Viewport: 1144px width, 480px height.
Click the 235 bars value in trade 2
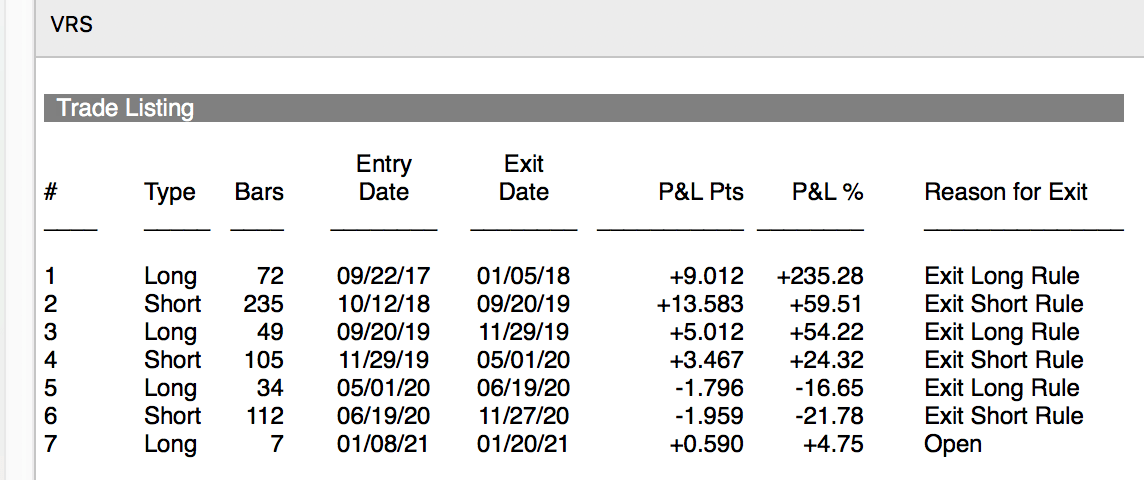(x=263, y=303)
